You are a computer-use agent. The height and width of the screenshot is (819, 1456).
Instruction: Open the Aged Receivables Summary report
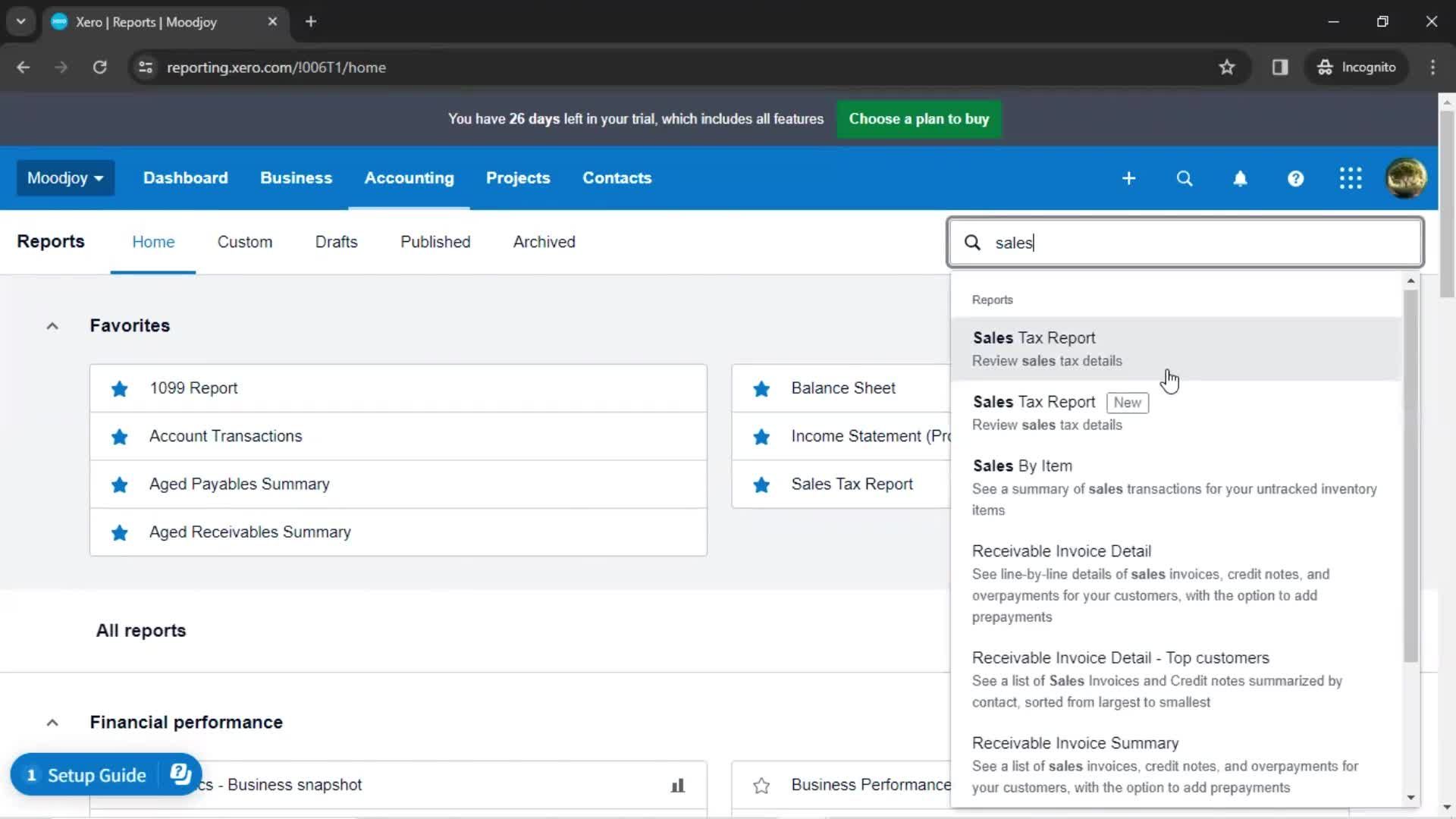tap(398, 532)
